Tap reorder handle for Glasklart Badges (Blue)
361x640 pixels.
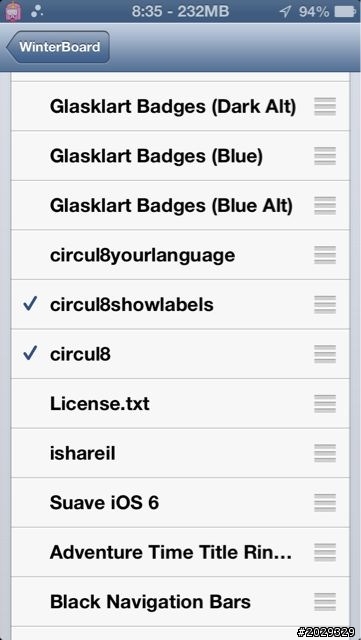325,156
